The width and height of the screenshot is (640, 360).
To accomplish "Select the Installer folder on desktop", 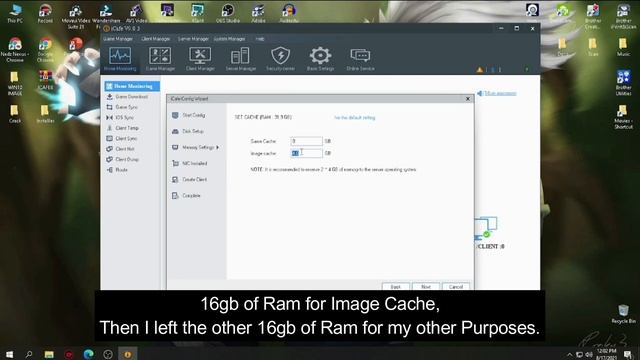I will click(45, 114).
